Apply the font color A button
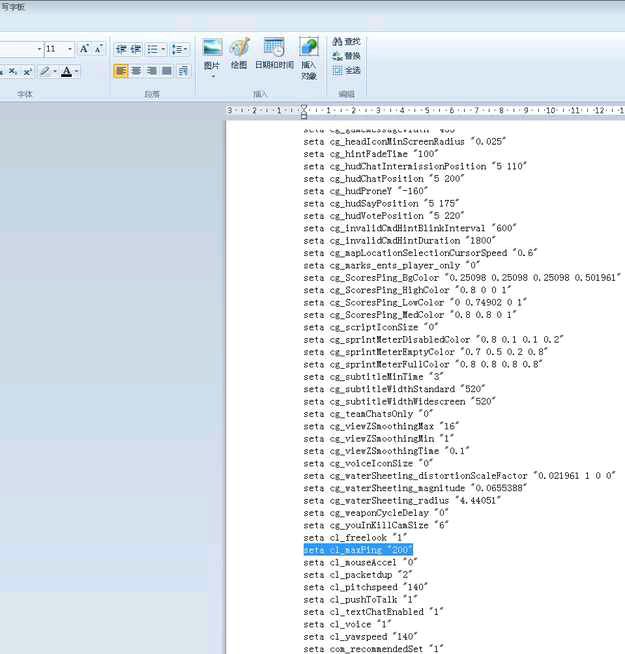 [66, 72]
